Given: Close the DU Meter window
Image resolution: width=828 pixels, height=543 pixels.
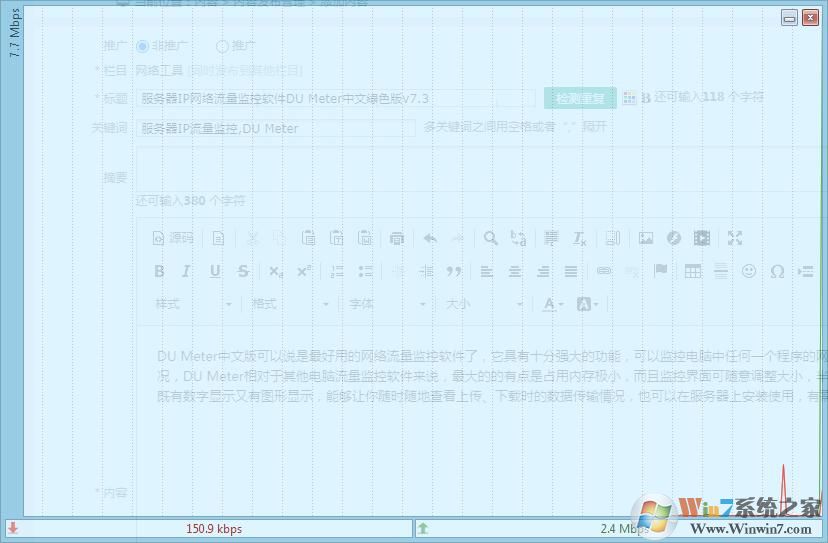Looking at the screenshot, I should 810,18.
